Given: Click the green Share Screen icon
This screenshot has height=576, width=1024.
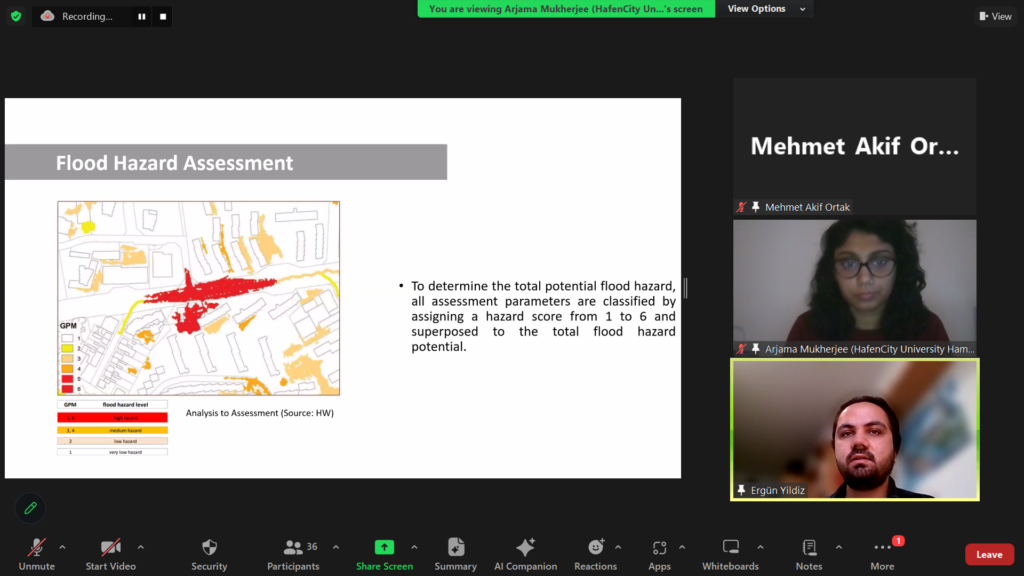Looking at the screenshot, I should [384, 547].
